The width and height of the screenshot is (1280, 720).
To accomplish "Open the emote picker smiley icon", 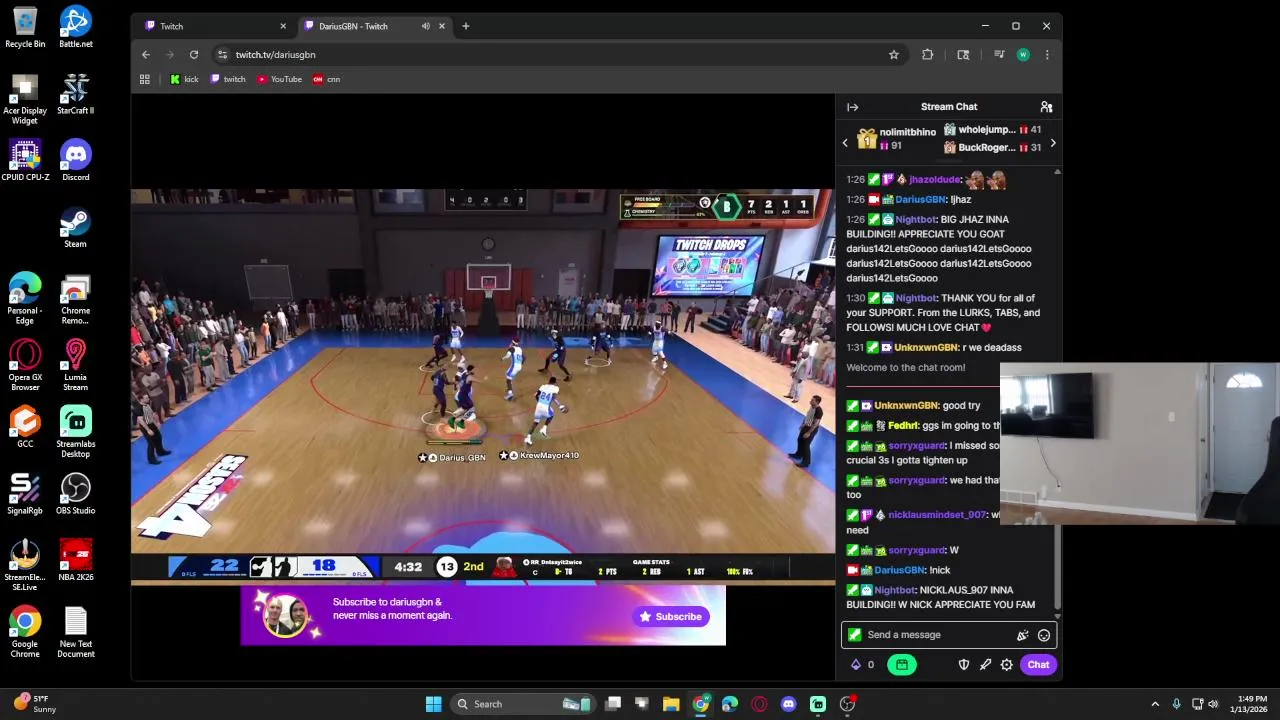I will pos(1044,635).
